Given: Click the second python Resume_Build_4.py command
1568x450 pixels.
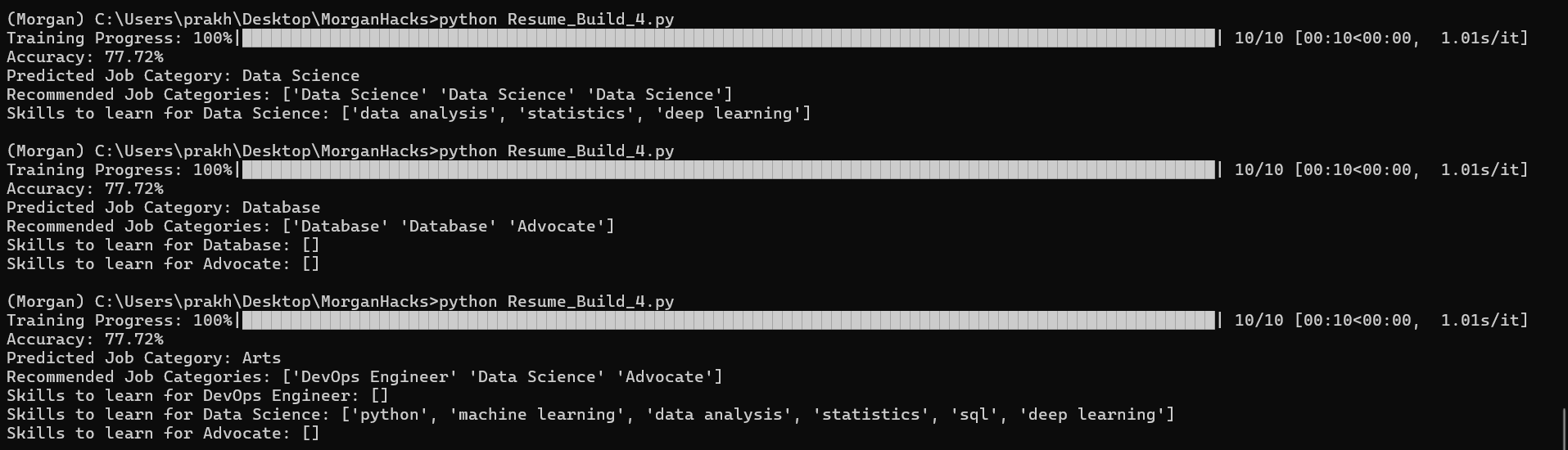Looking at the screenshot, I should (557, 151).
